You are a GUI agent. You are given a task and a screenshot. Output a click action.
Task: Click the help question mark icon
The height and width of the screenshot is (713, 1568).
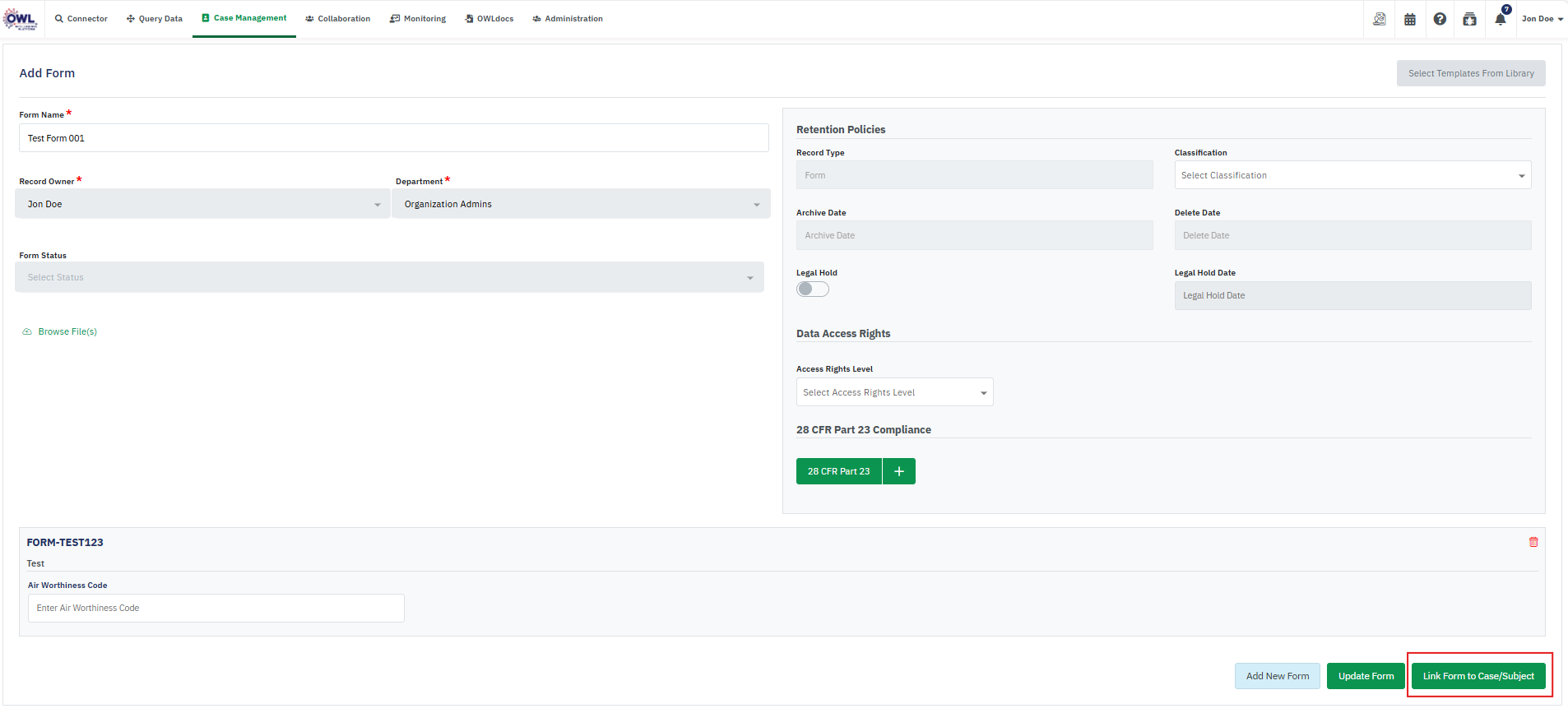pyautogui.click(x=1440, y=19)
